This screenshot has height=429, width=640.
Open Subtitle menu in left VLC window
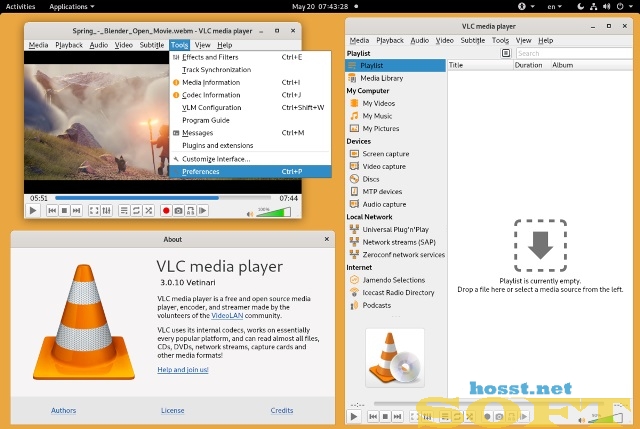(152, 45)
